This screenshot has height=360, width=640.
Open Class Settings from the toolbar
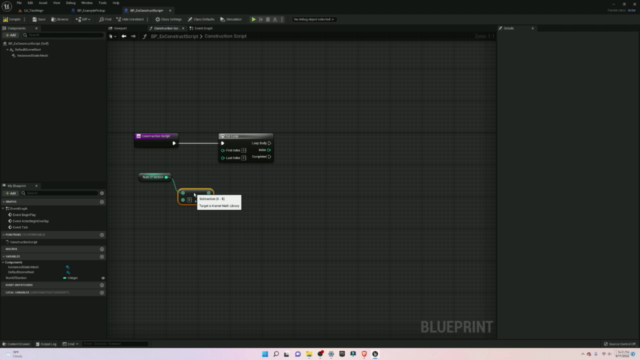(x=168, y=19)
